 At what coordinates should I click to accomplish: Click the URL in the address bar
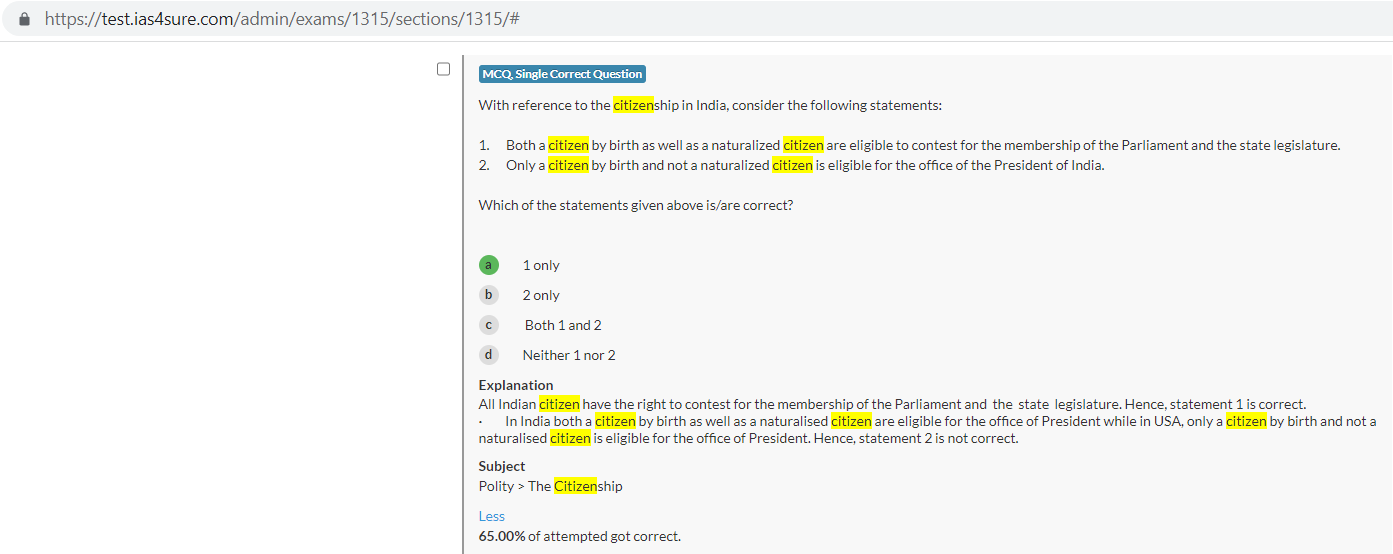pyautogui.click(x=281, y=19)
